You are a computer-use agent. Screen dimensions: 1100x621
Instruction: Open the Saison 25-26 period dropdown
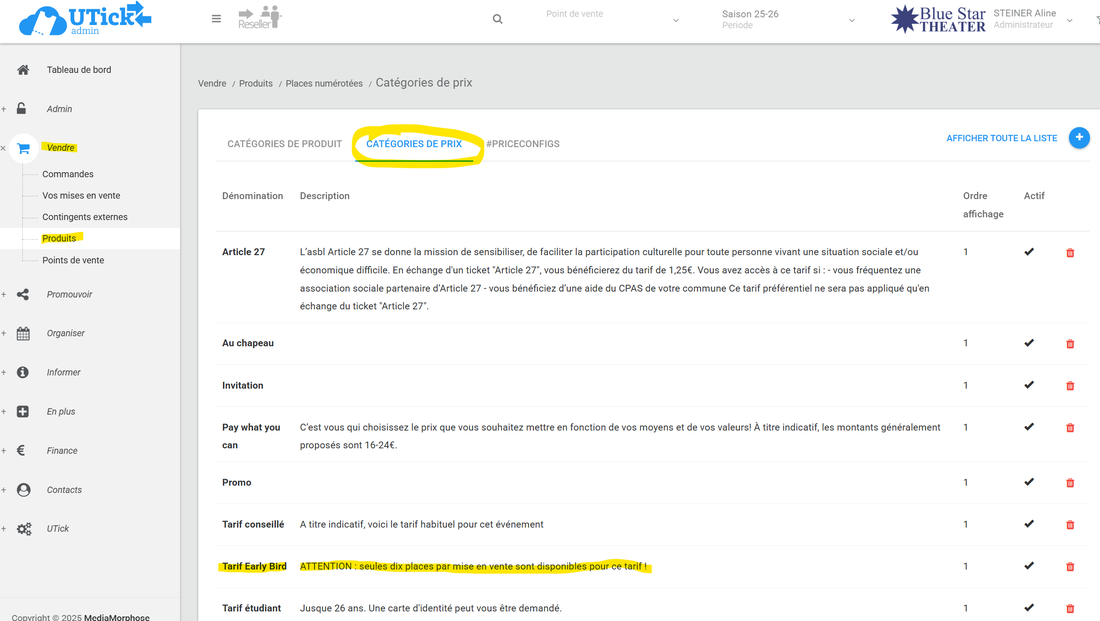point(788,20)
